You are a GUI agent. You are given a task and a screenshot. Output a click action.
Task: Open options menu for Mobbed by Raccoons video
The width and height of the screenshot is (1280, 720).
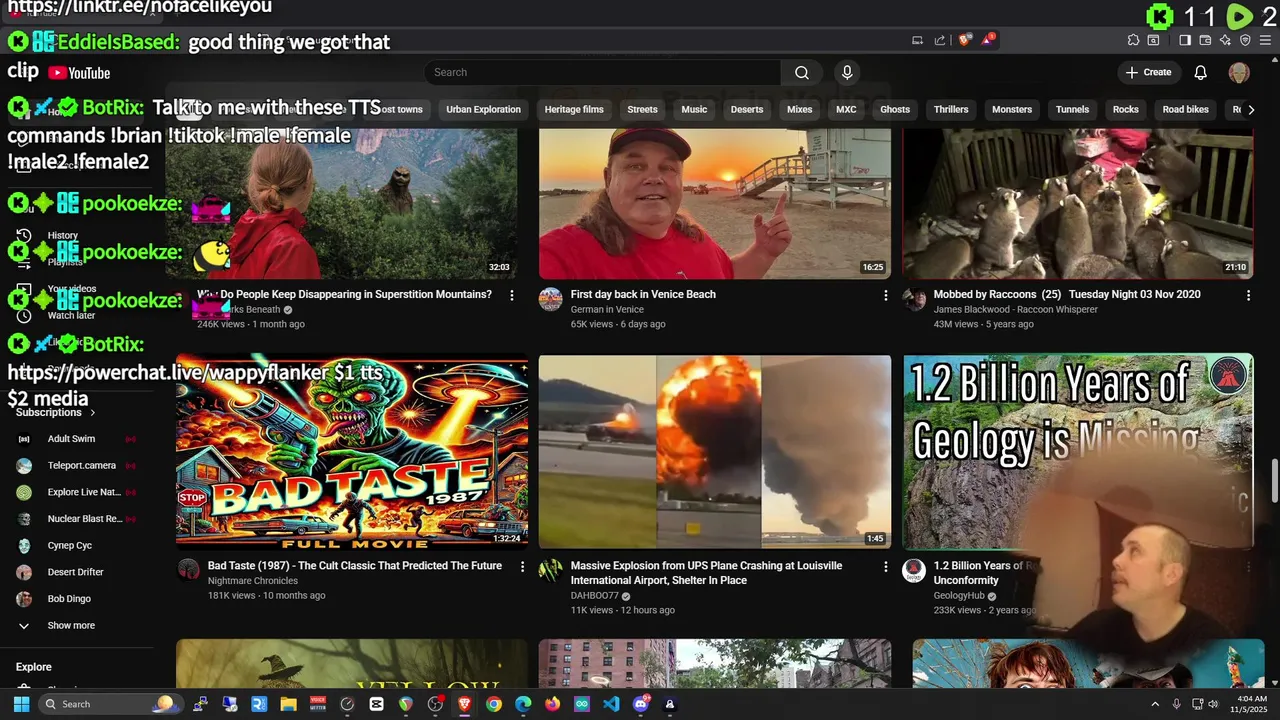[1248, 295]
